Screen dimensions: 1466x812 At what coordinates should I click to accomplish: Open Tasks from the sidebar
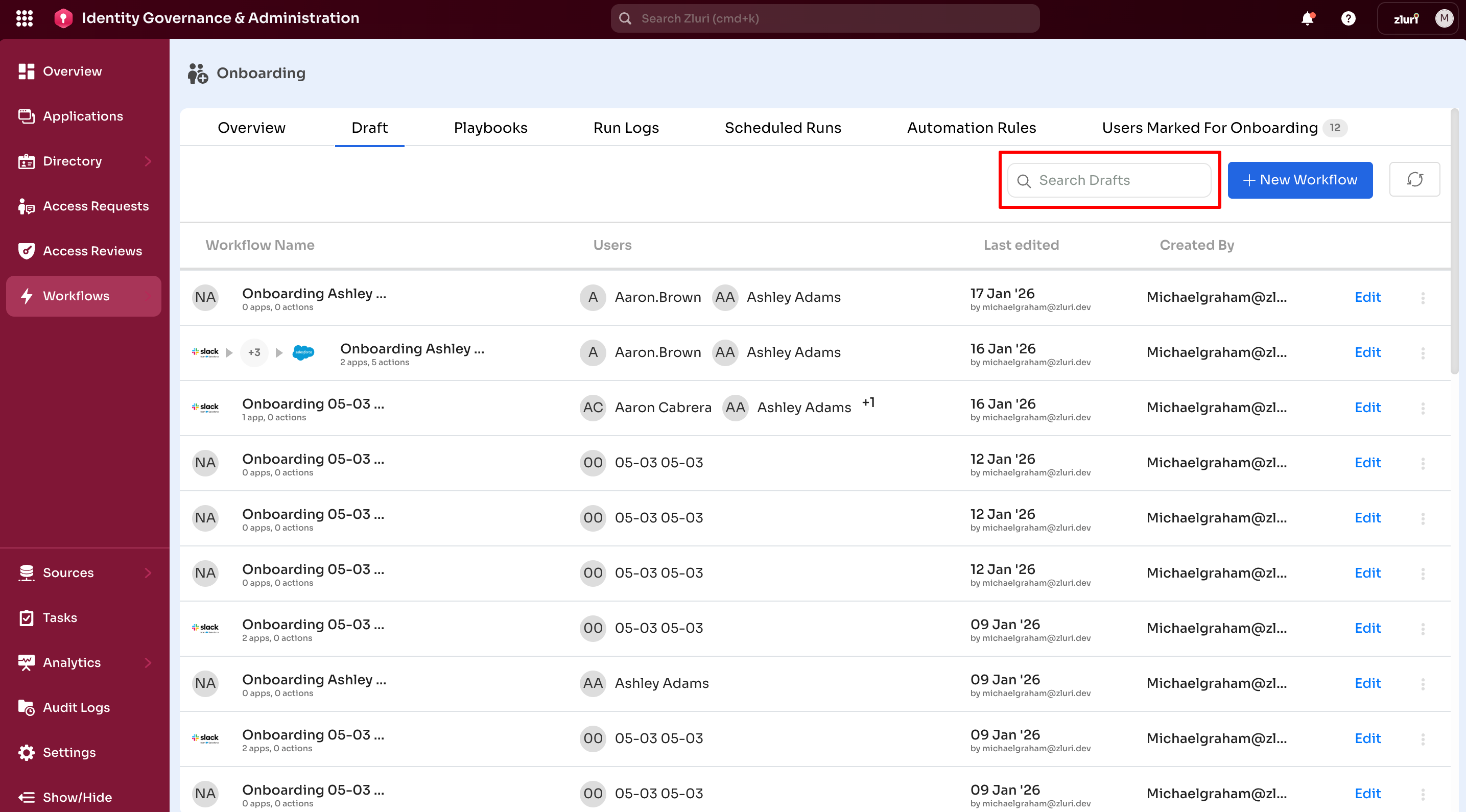point(60,617)
